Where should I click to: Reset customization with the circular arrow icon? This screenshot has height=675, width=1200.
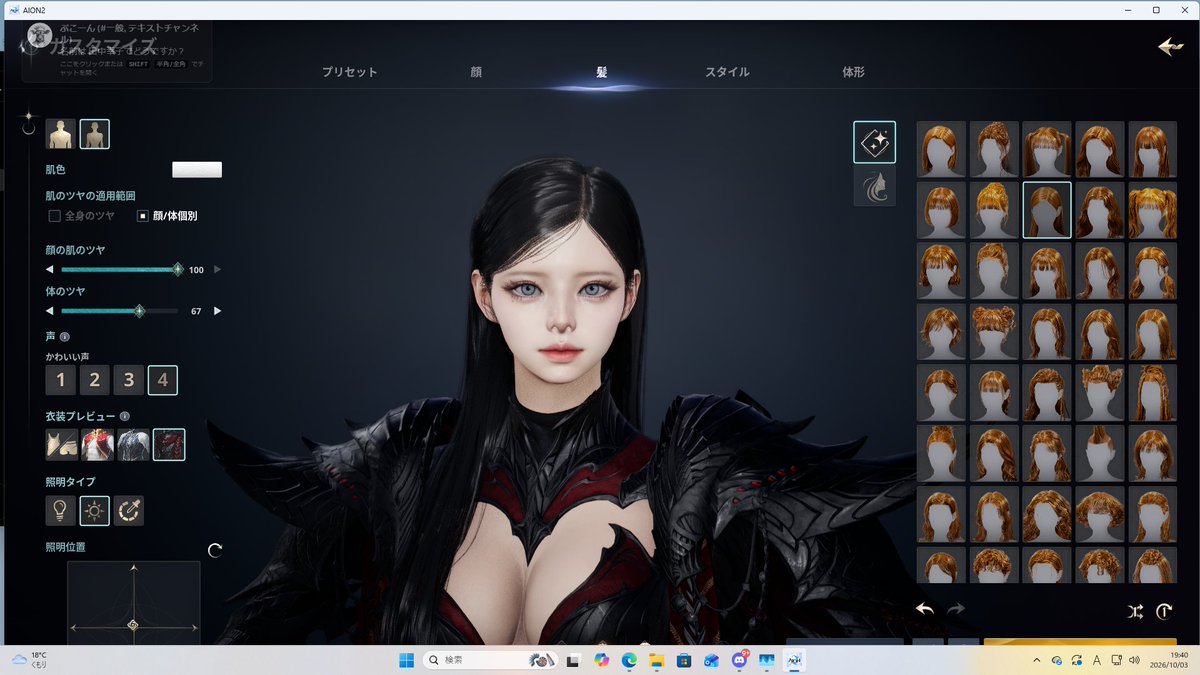coord(1165,611)
